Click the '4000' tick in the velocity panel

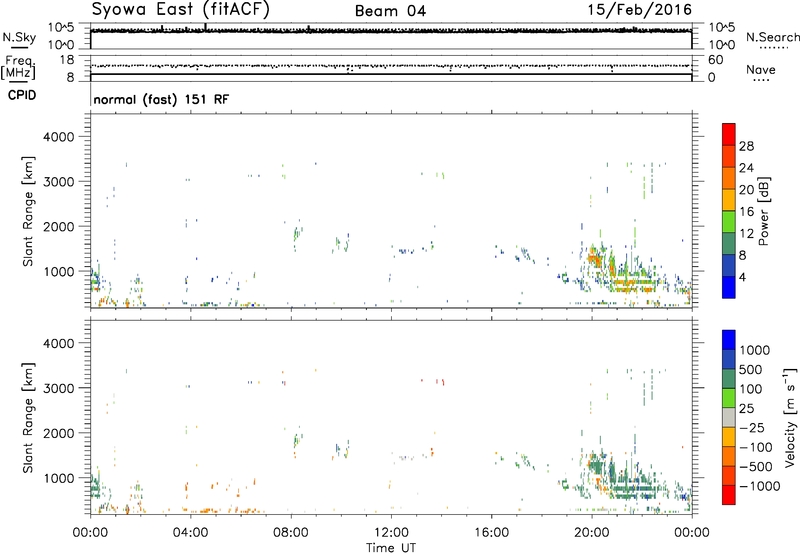pyautogui.click(x=58, y=343)
